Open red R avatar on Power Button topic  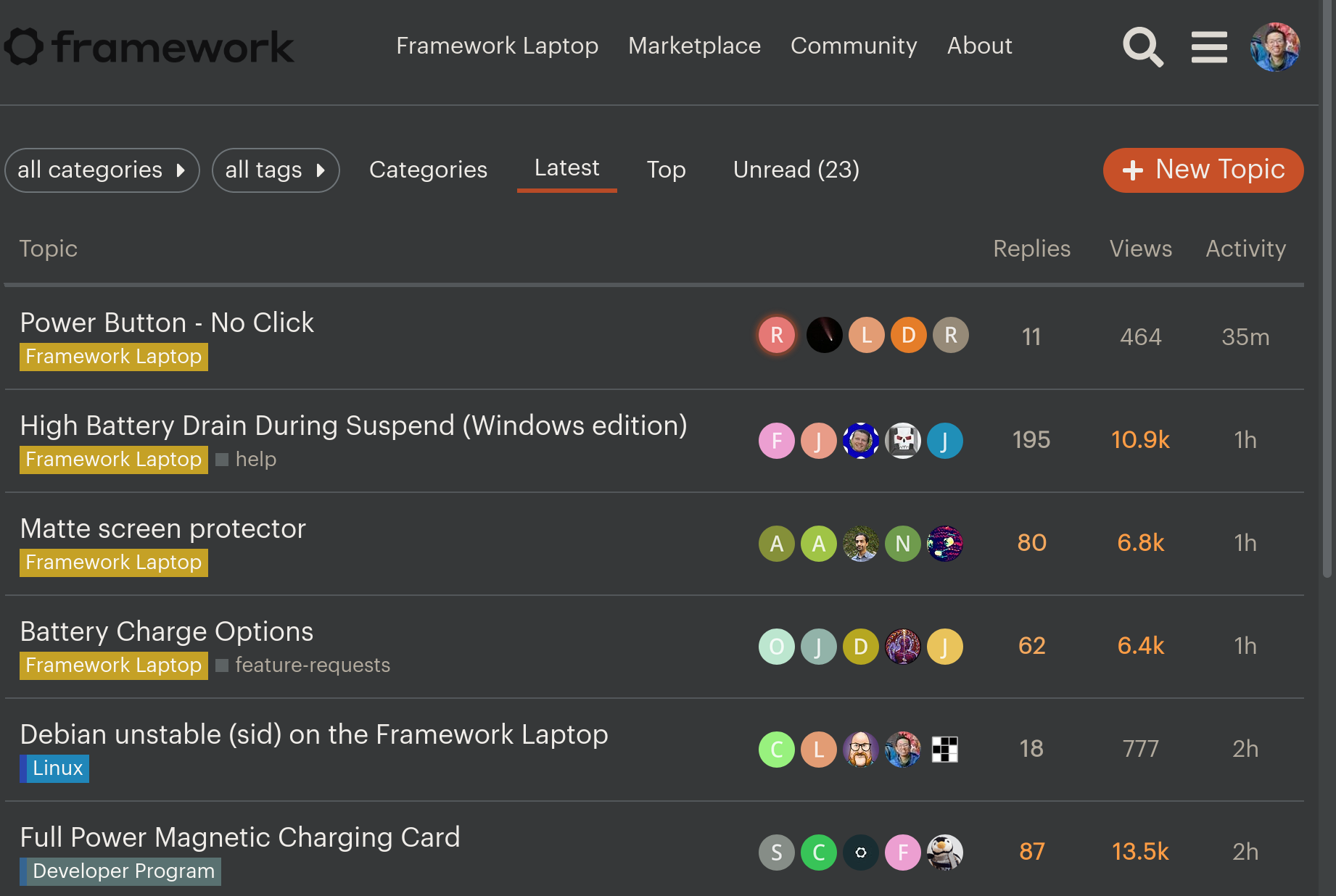click(777, 335)
